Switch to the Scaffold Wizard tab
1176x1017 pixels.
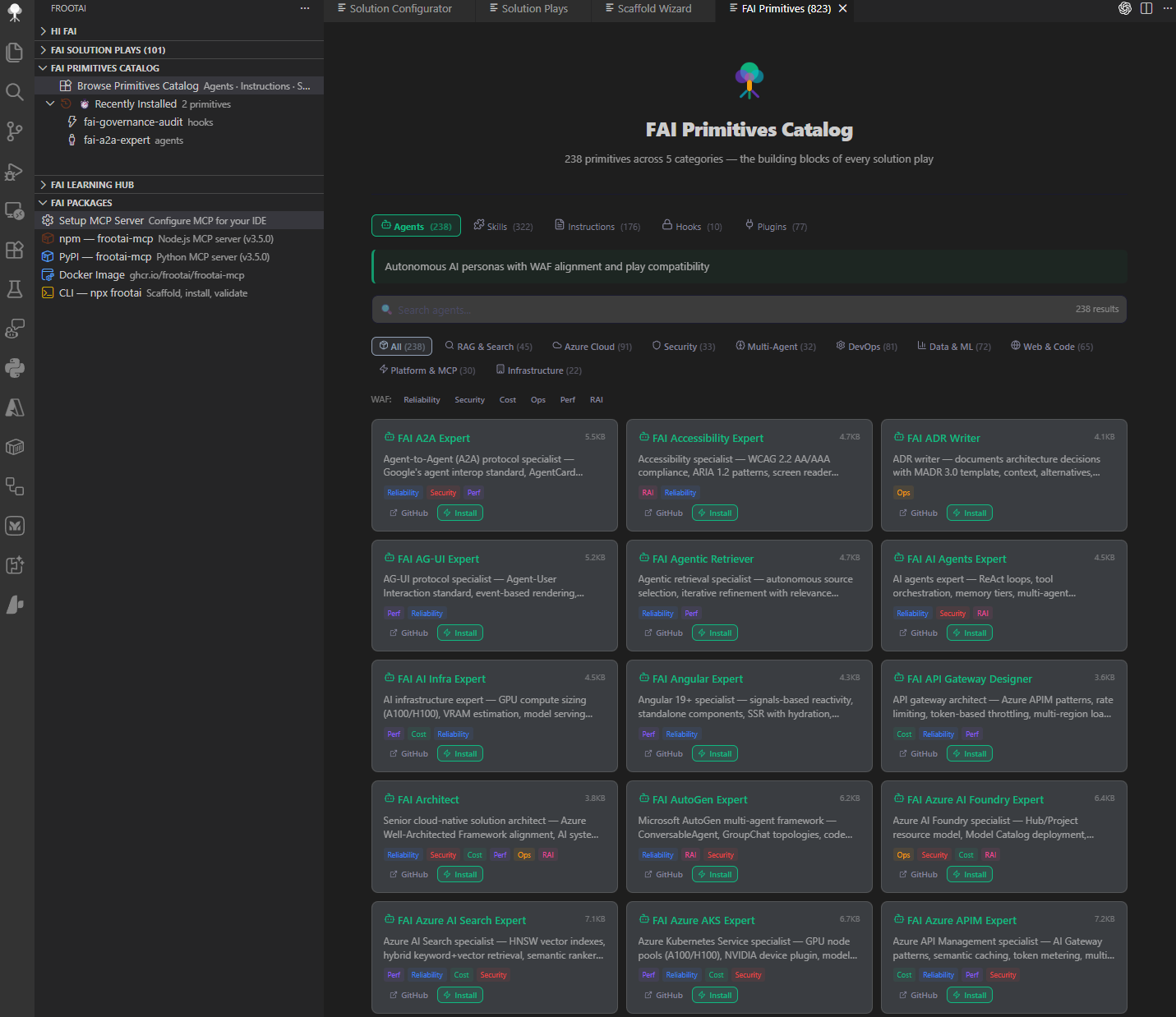tap(648, 8)
